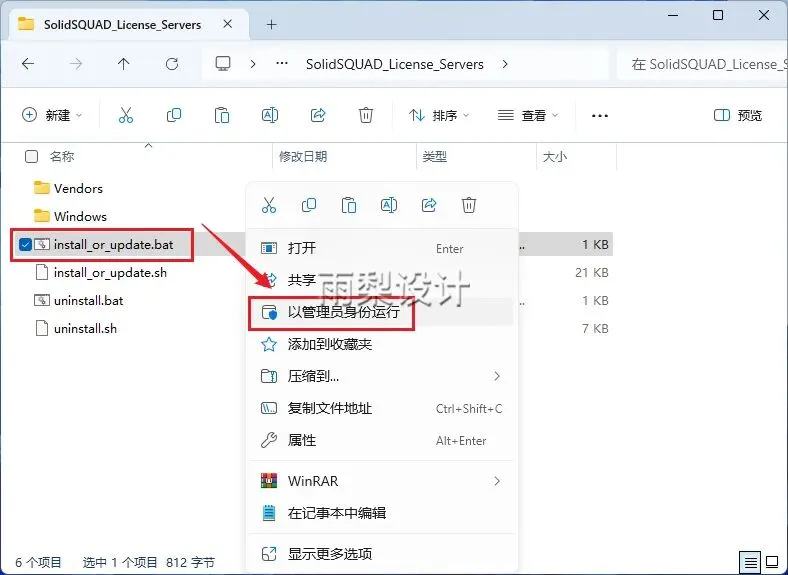Open the more options ellipsis in toolbar
This screenshot has width=788, height=575.
(x=600, y=116)
